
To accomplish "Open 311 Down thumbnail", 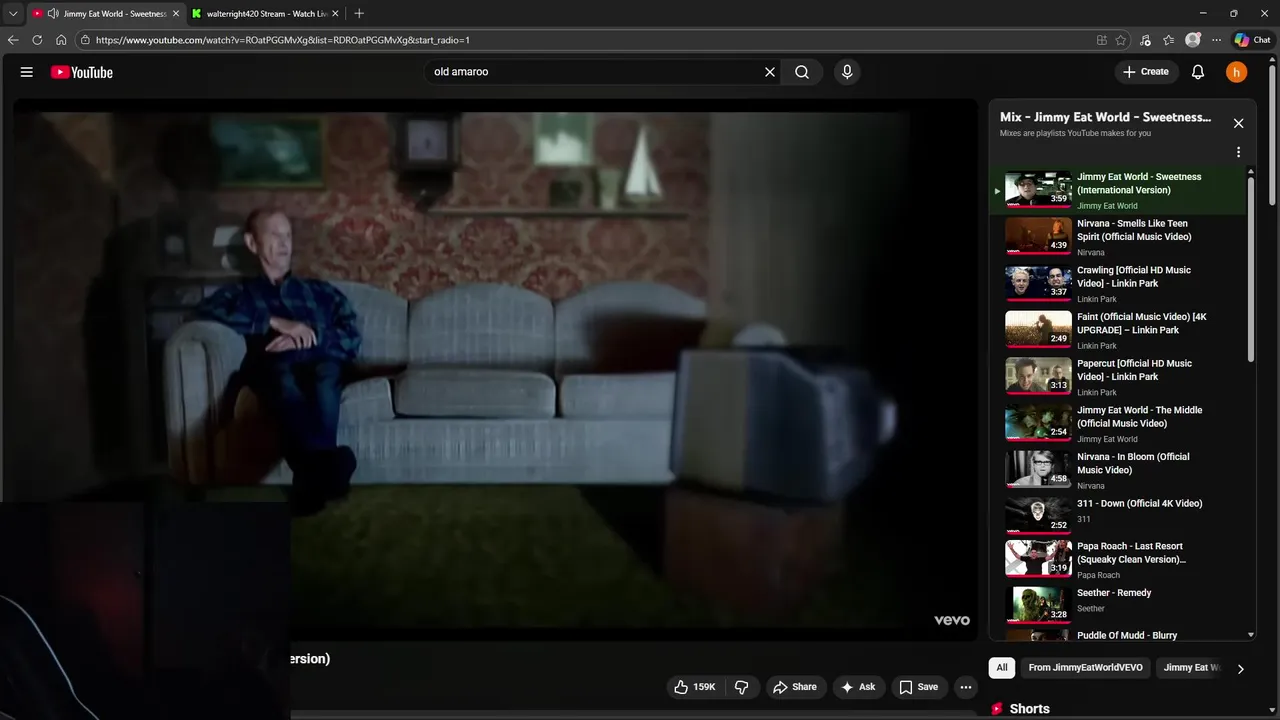I will (x=1038, y=515).
